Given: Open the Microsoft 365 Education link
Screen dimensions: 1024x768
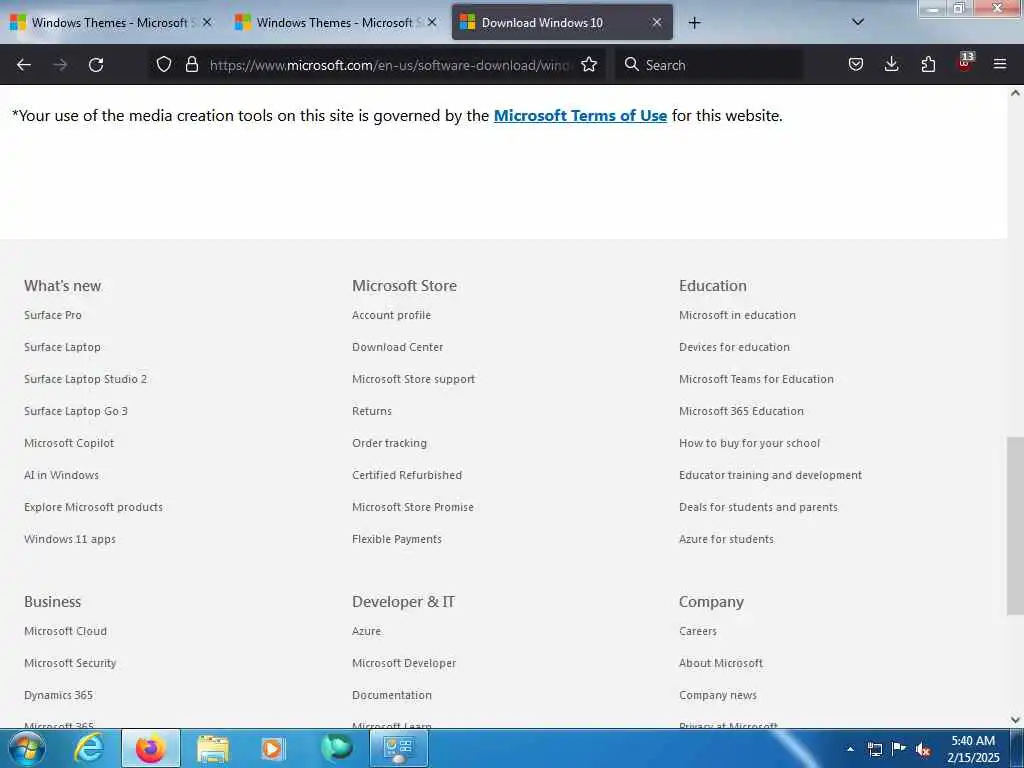Looking at the screenshot, I should coord(741,411).
